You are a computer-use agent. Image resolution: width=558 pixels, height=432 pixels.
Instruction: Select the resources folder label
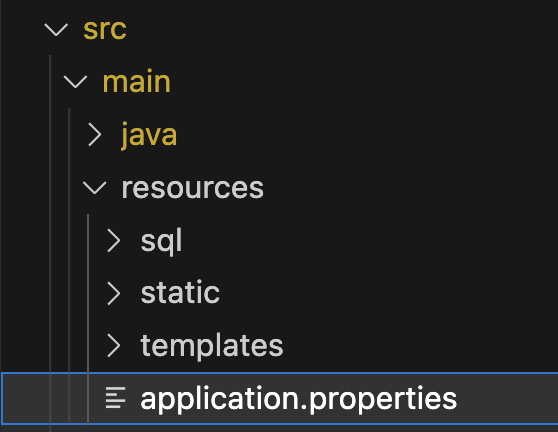point(193,188)
